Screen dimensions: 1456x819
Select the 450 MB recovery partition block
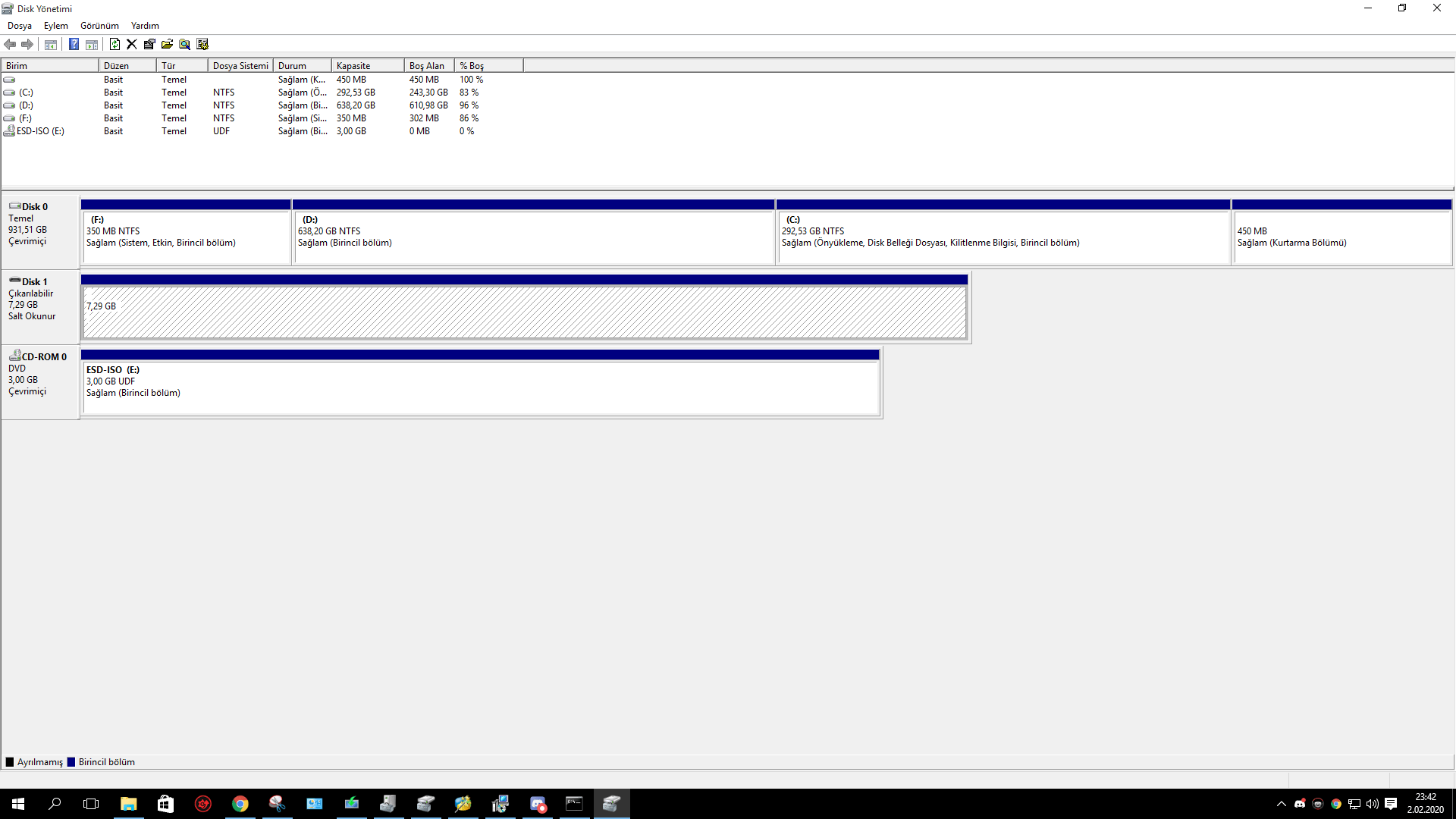coord(1341,237)
